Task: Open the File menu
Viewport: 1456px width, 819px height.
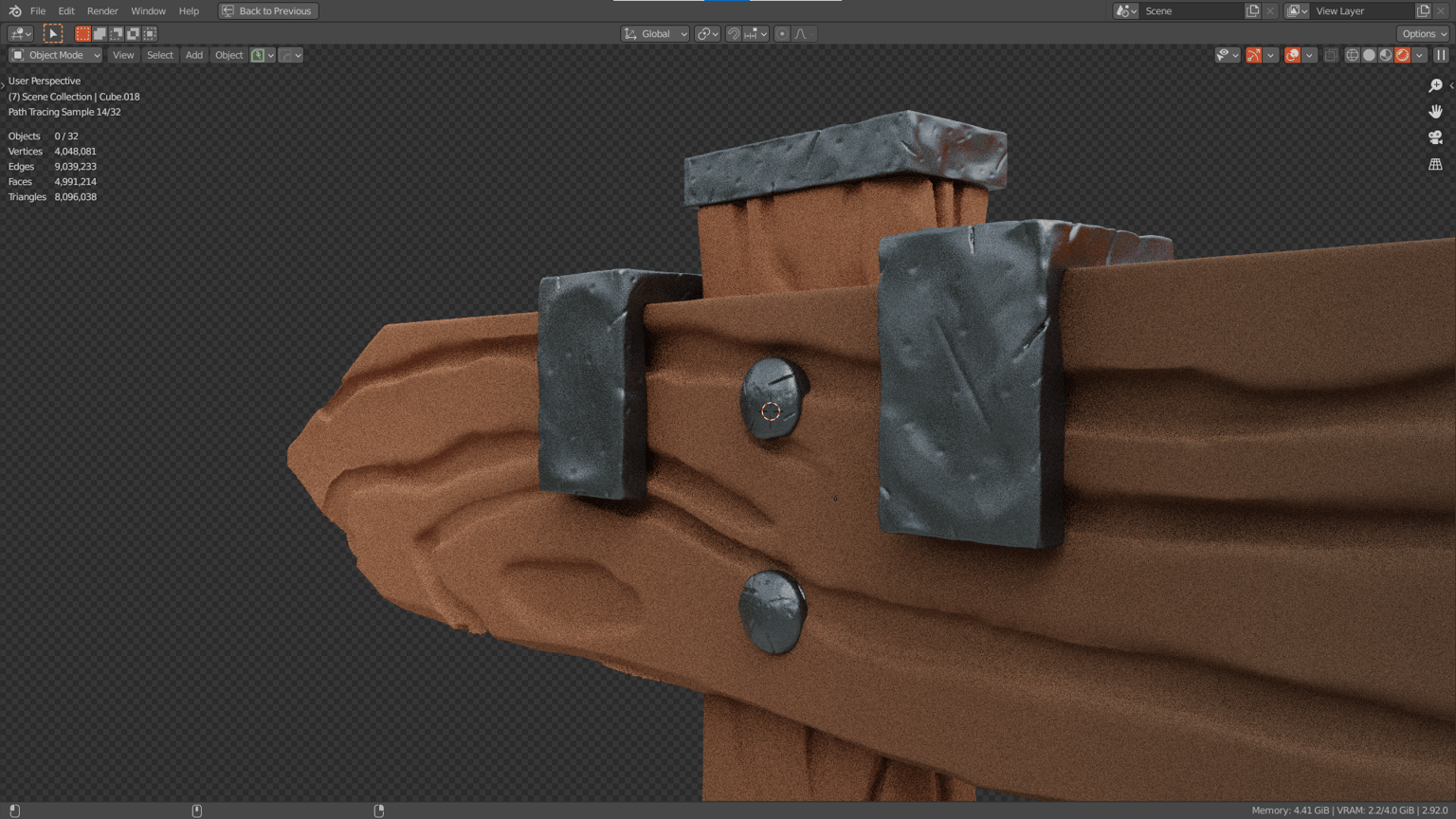Action: click(x=38, y=10)
